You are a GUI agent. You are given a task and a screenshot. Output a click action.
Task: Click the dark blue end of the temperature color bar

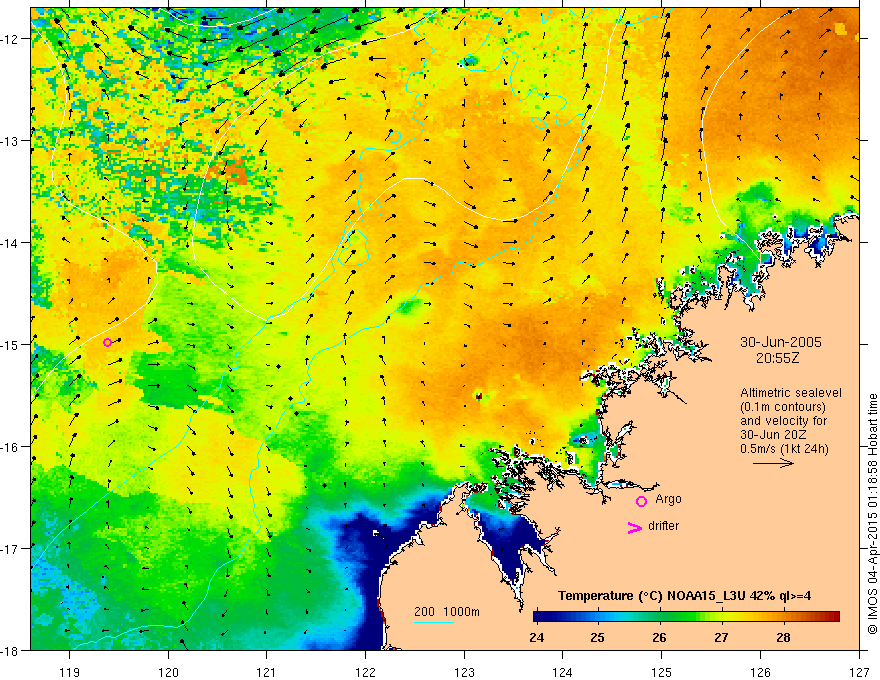538,616
